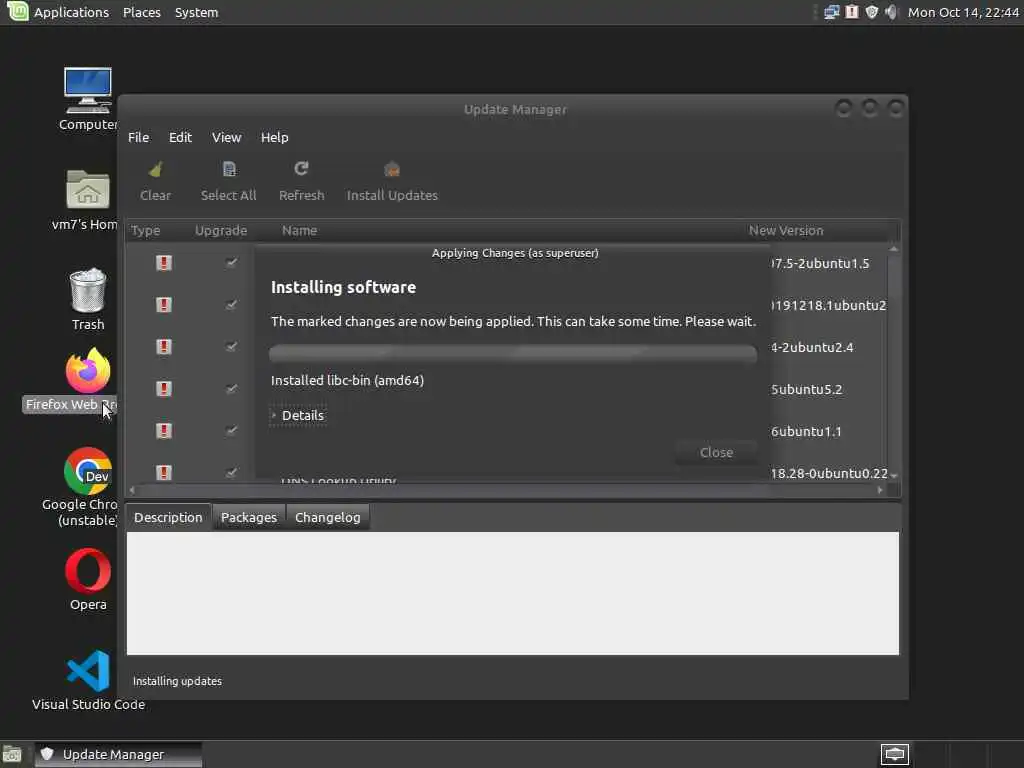This screenshot has width=1024, height=768.
Task: Toggle upgrade checkbox for 5ubuntu5.2 row
Action: click(x=231, y=389)
